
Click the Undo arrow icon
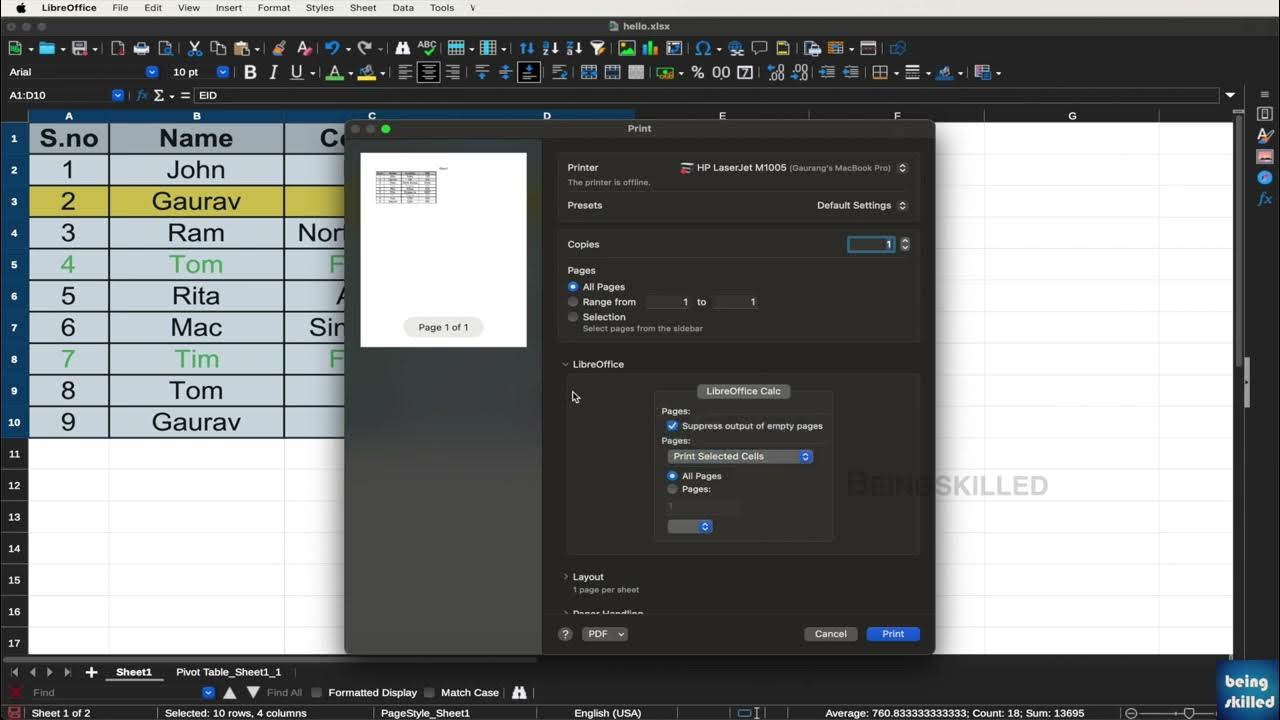coord(332,48)
